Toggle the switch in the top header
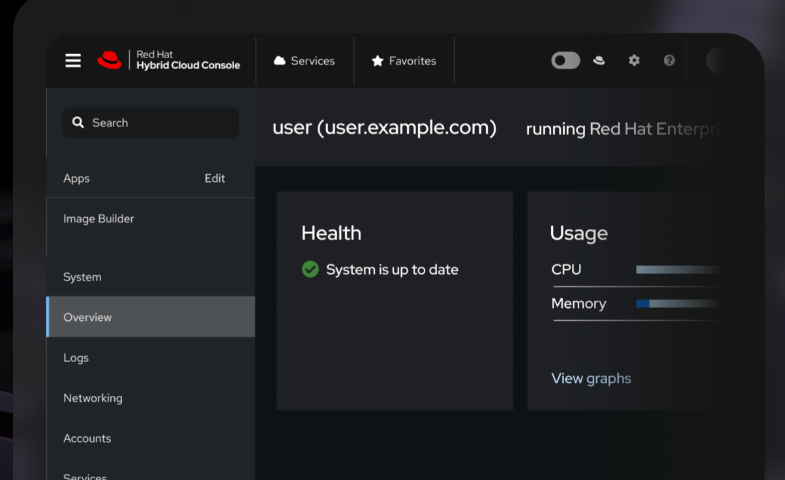The image size is (785, 480). pos(565,61)
